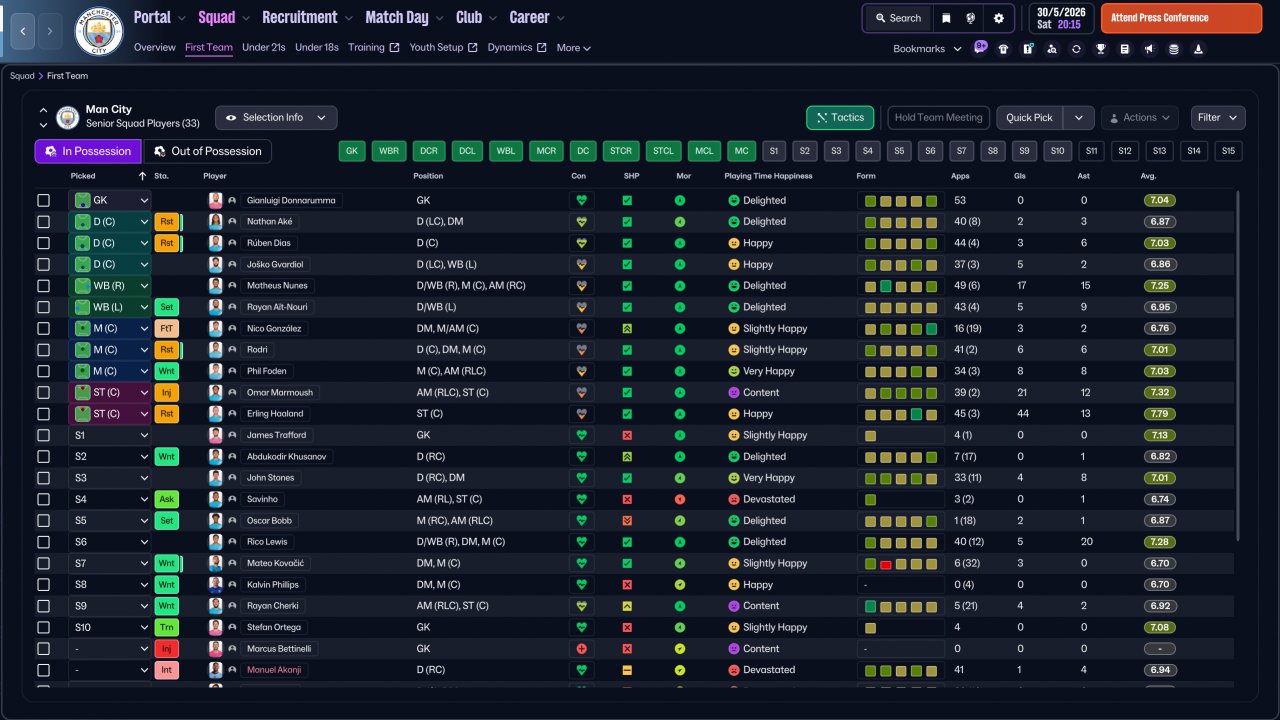Viewport: 1280px width, 720px height.
Task: Sort by the Picked column header
Action: coord(84,176)
